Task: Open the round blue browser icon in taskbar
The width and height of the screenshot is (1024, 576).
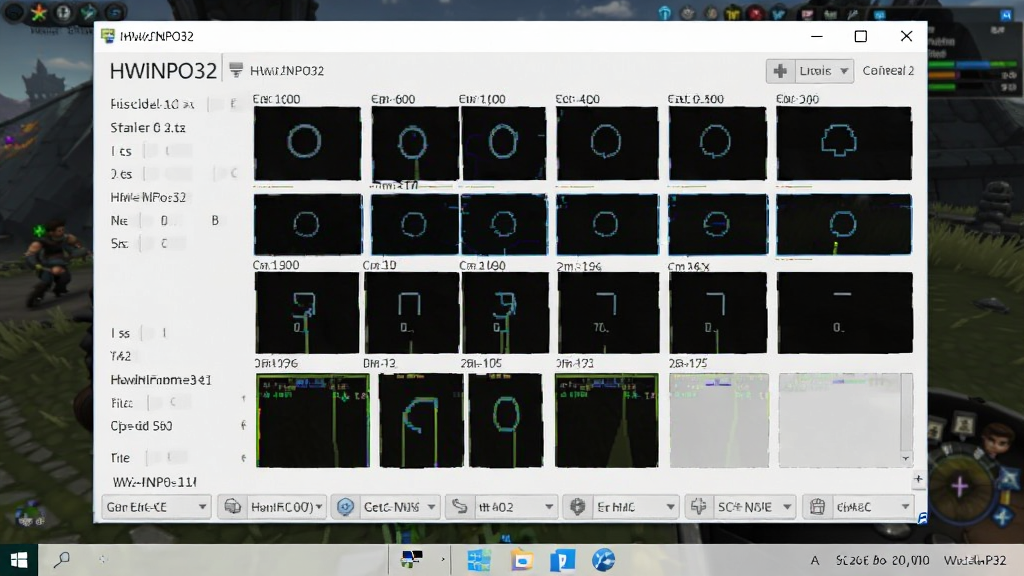Action: (603, 560)
